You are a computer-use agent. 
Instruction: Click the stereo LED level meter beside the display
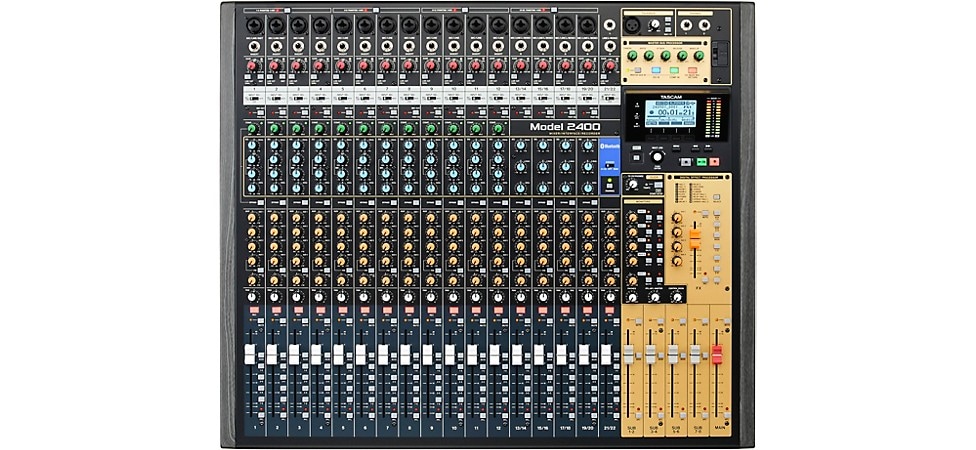pos(715,118)
